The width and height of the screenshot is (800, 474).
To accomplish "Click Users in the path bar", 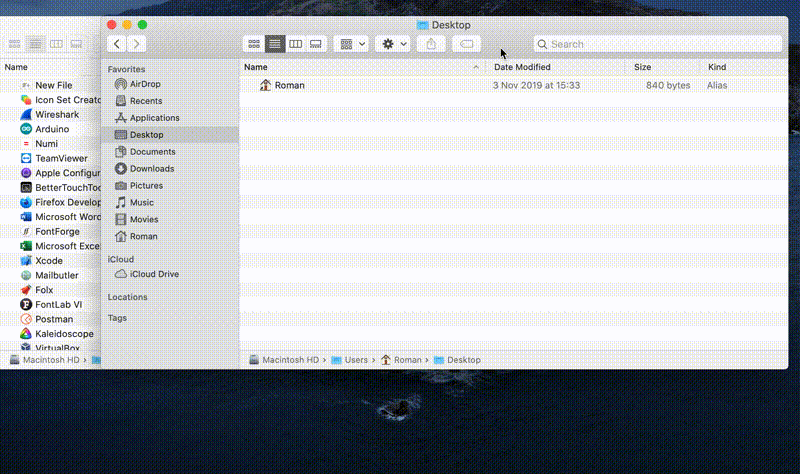I will point(350,360).
